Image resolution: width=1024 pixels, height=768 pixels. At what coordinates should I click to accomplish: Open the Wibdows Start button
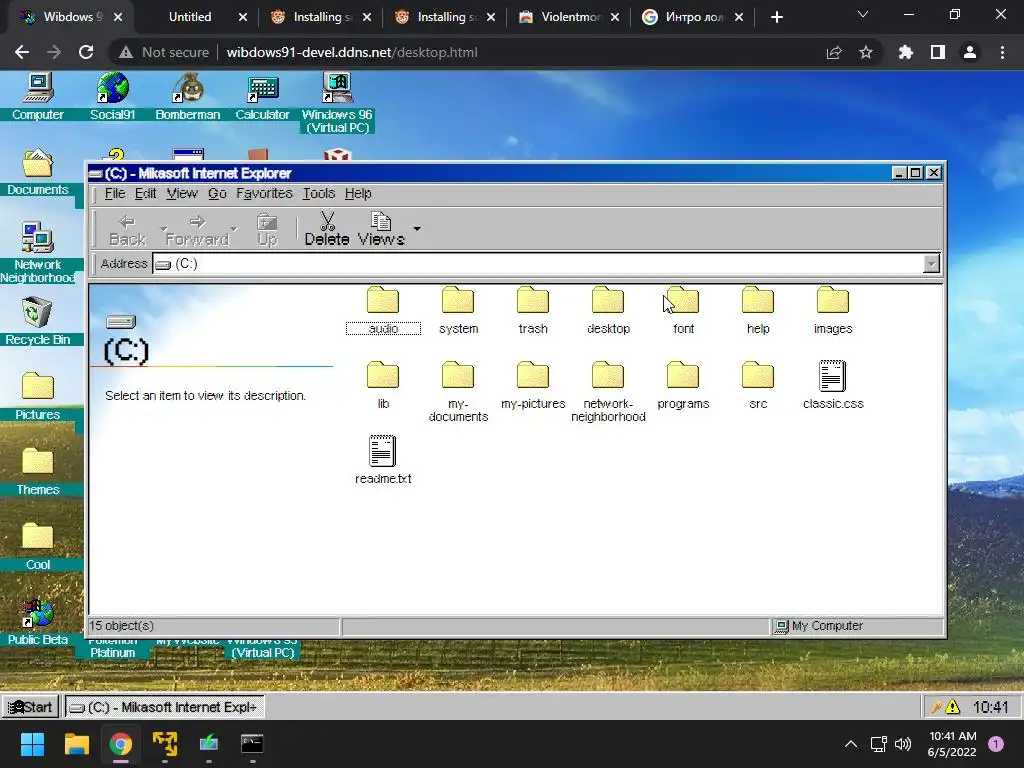pyautogui.click(x=31, y=707)
